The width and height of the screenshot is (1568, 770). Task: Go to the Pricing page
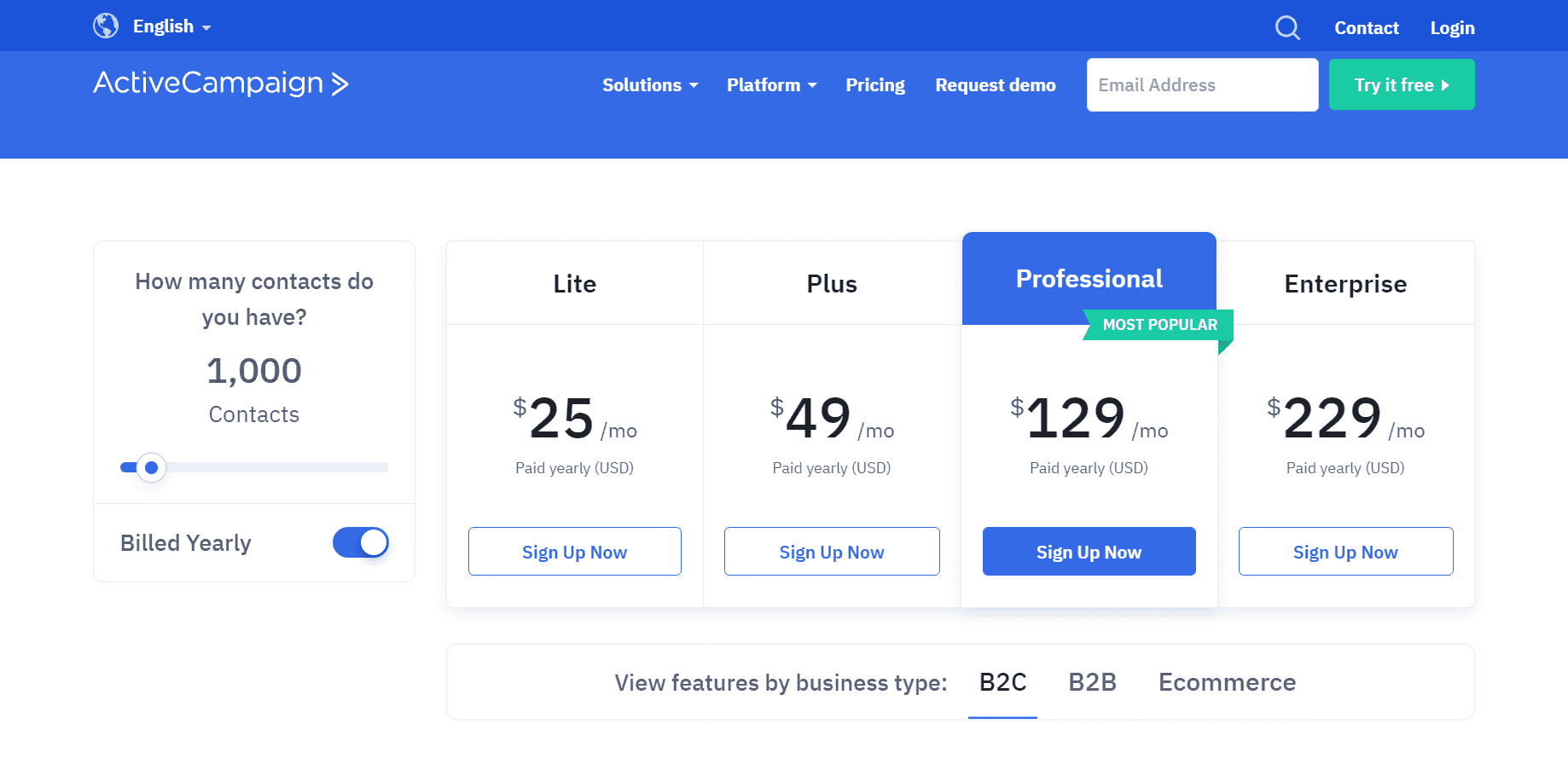pyautogui.click(x=875, y=85)
